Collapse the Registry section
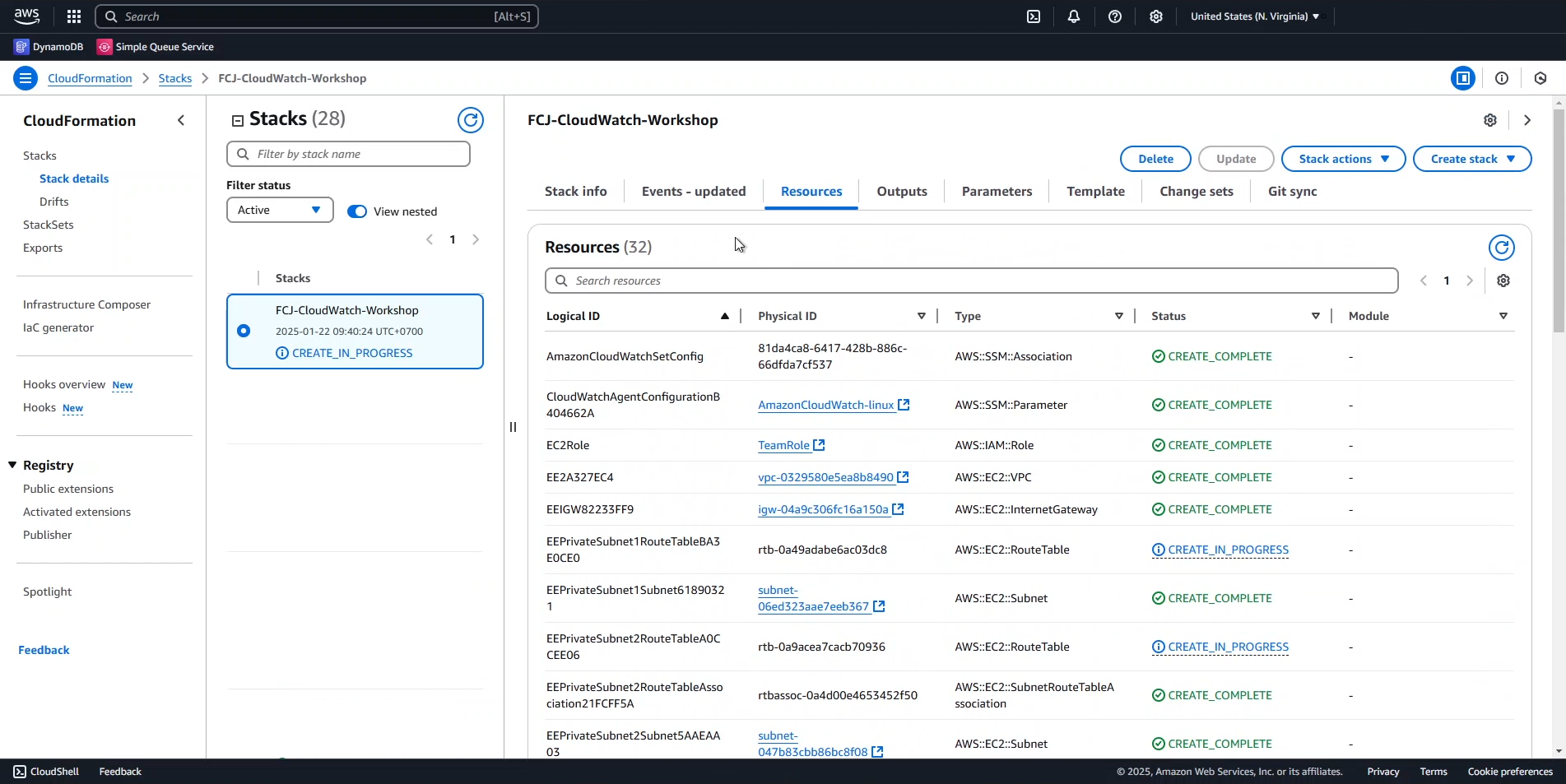 12,465
